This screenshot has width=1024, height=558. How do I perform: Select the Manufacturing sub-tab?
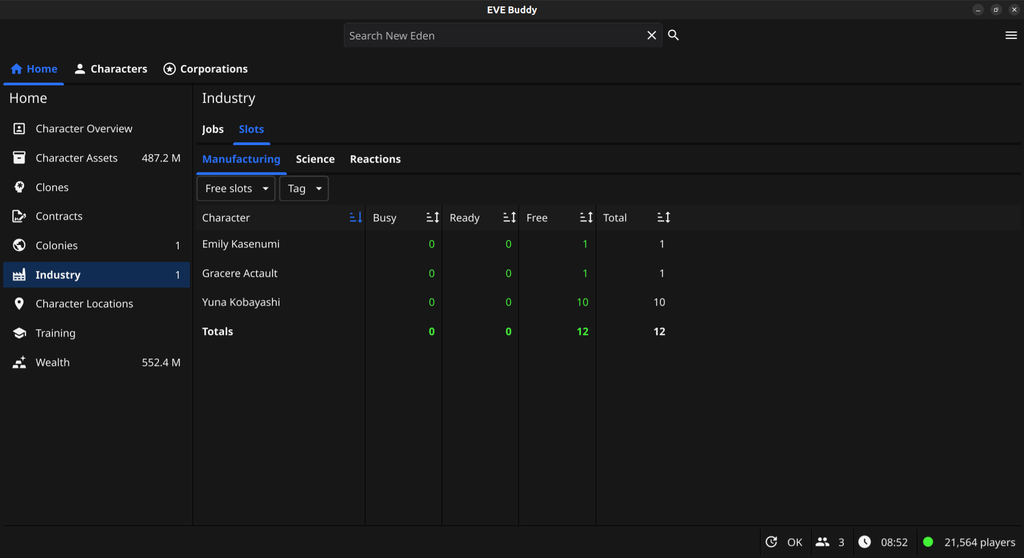(241, 159)
